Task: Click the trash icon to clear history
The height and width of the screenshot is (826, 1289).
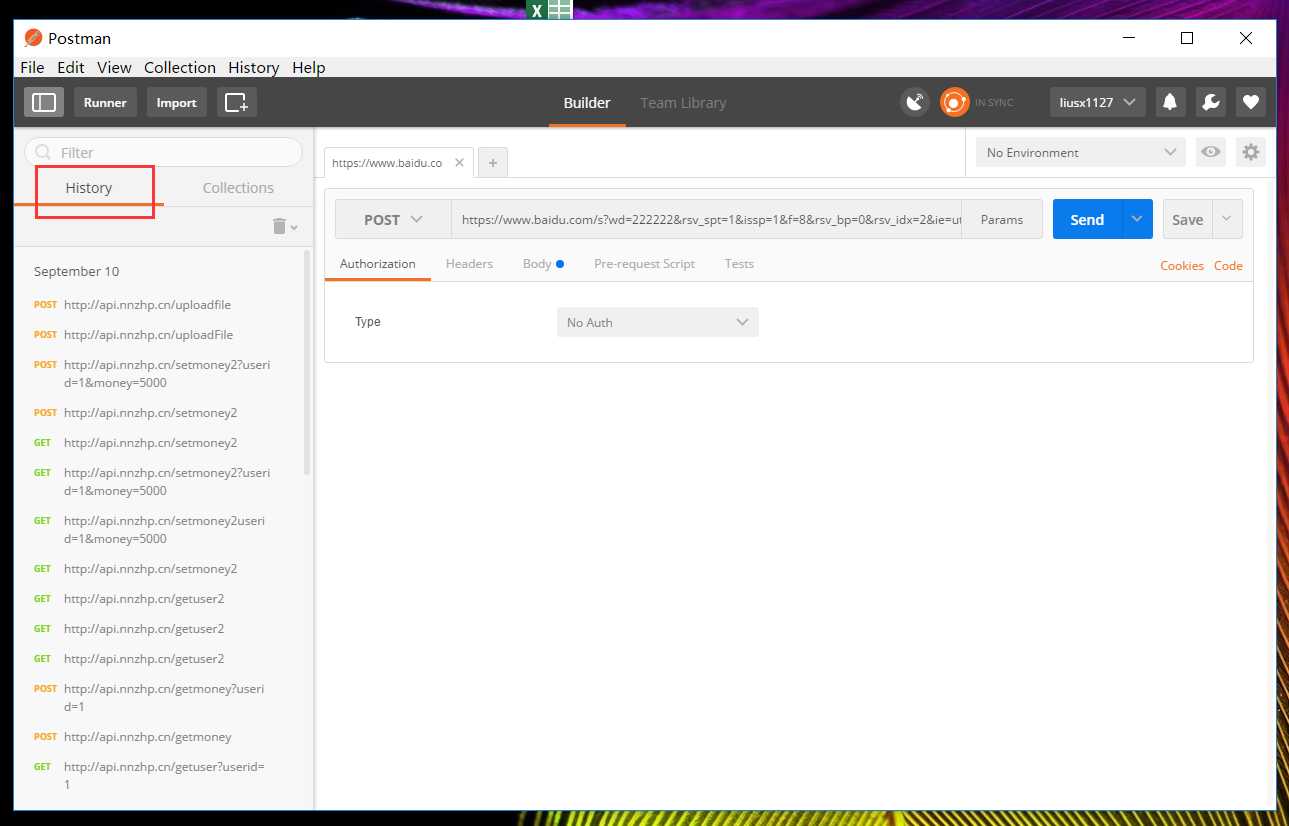Action: point(279,226)
